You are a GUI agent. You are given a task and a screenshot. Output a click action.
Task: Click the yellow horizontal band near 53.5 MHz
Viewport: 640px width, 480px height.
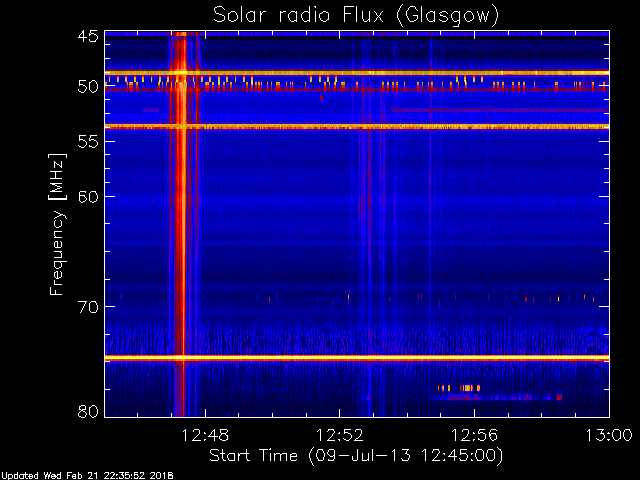[x=357, y=127]
